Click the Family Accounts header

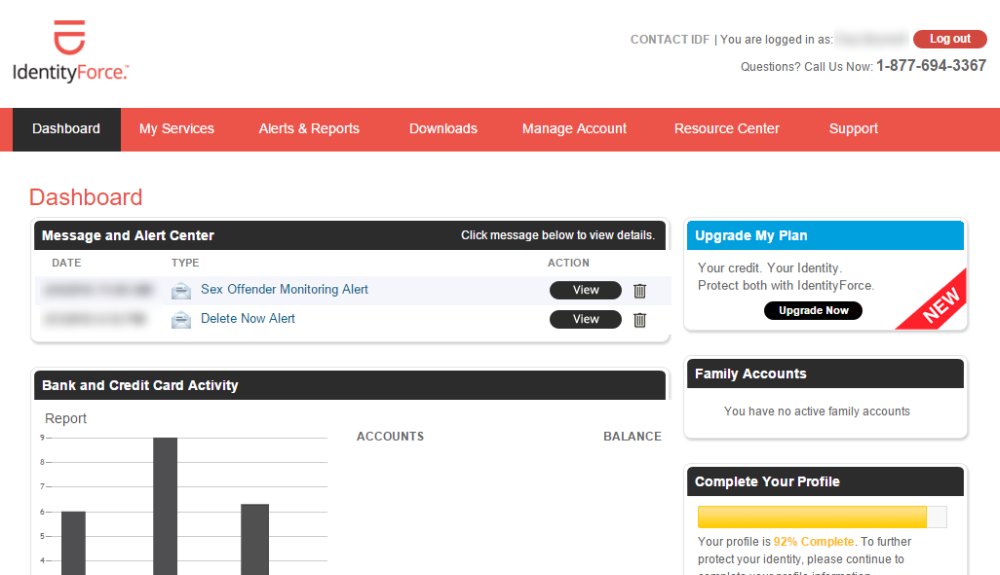point(825,374)
